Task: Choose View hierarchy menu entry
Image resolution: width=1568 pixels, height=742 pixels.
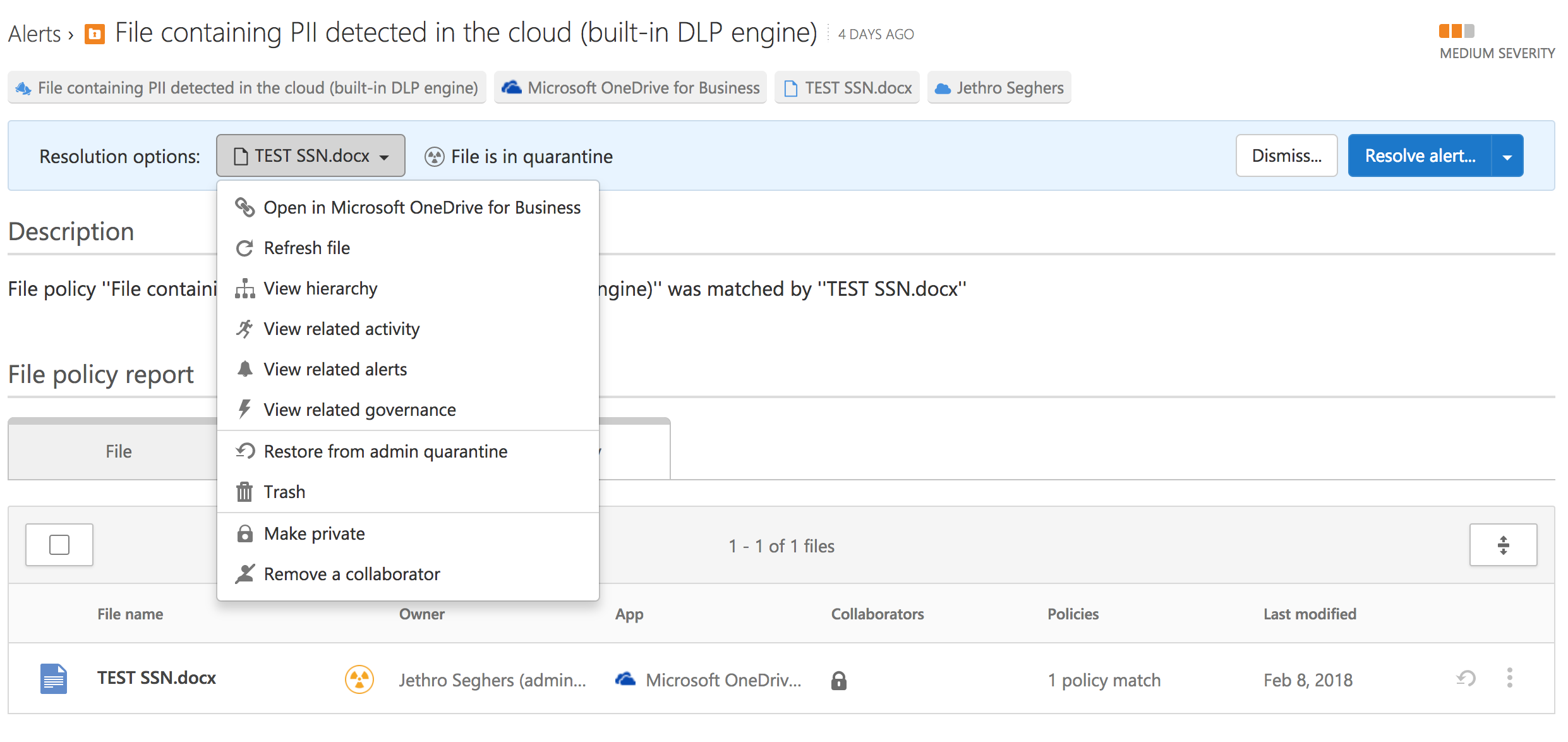Action: coord(408,288)
